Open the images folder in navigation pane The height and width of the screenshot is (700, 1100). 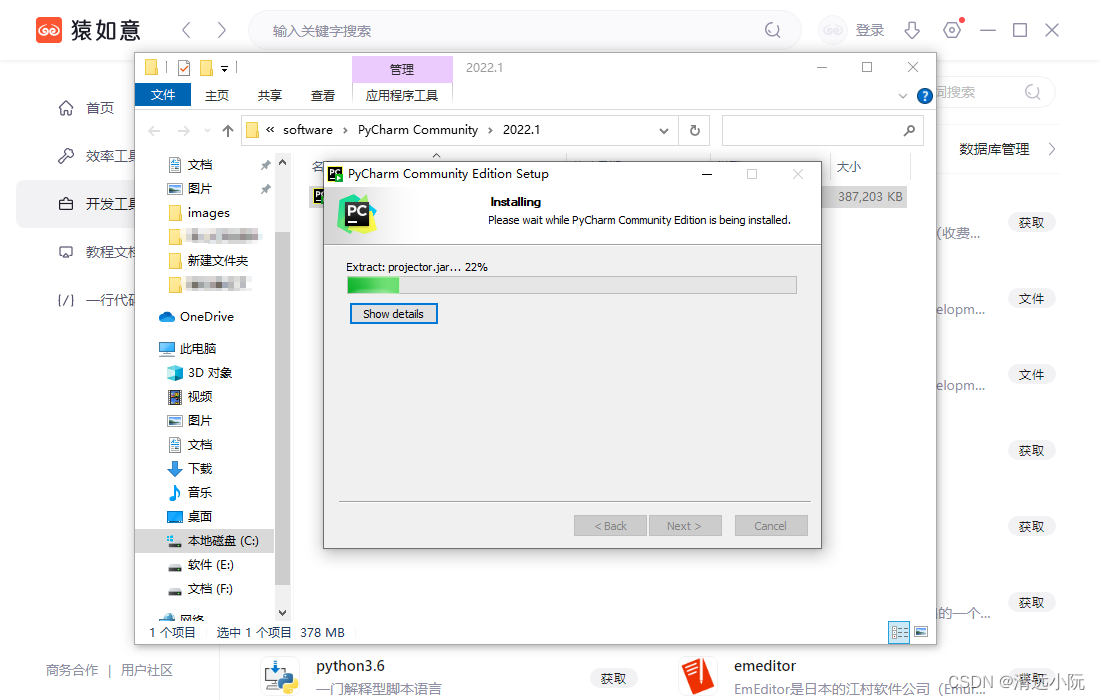208,213
